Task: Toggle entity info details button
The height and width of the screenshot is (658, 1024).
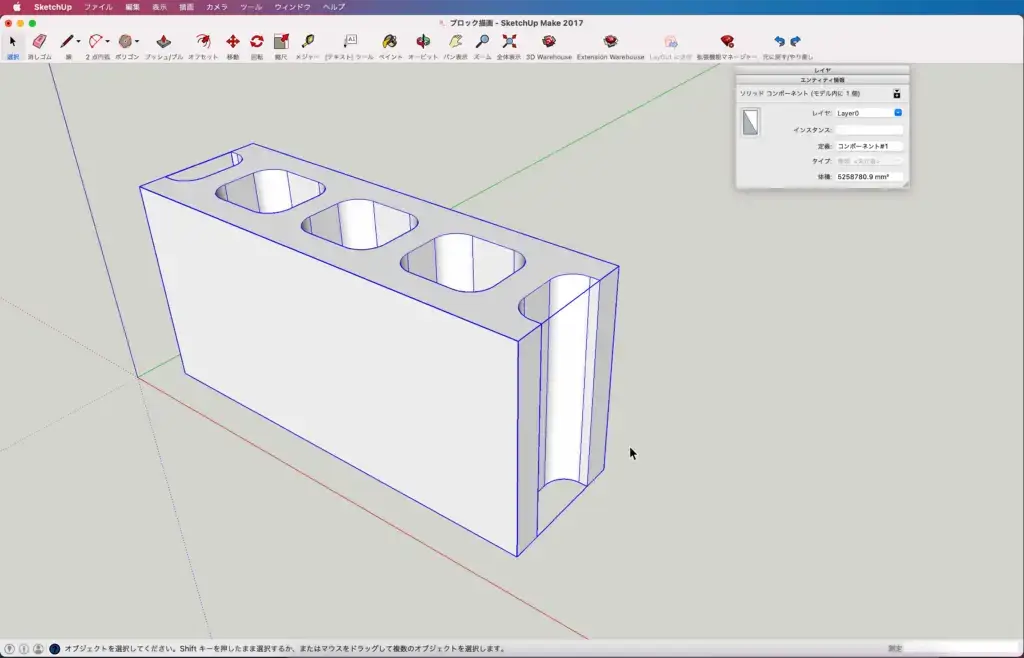Action: (897, 94)
